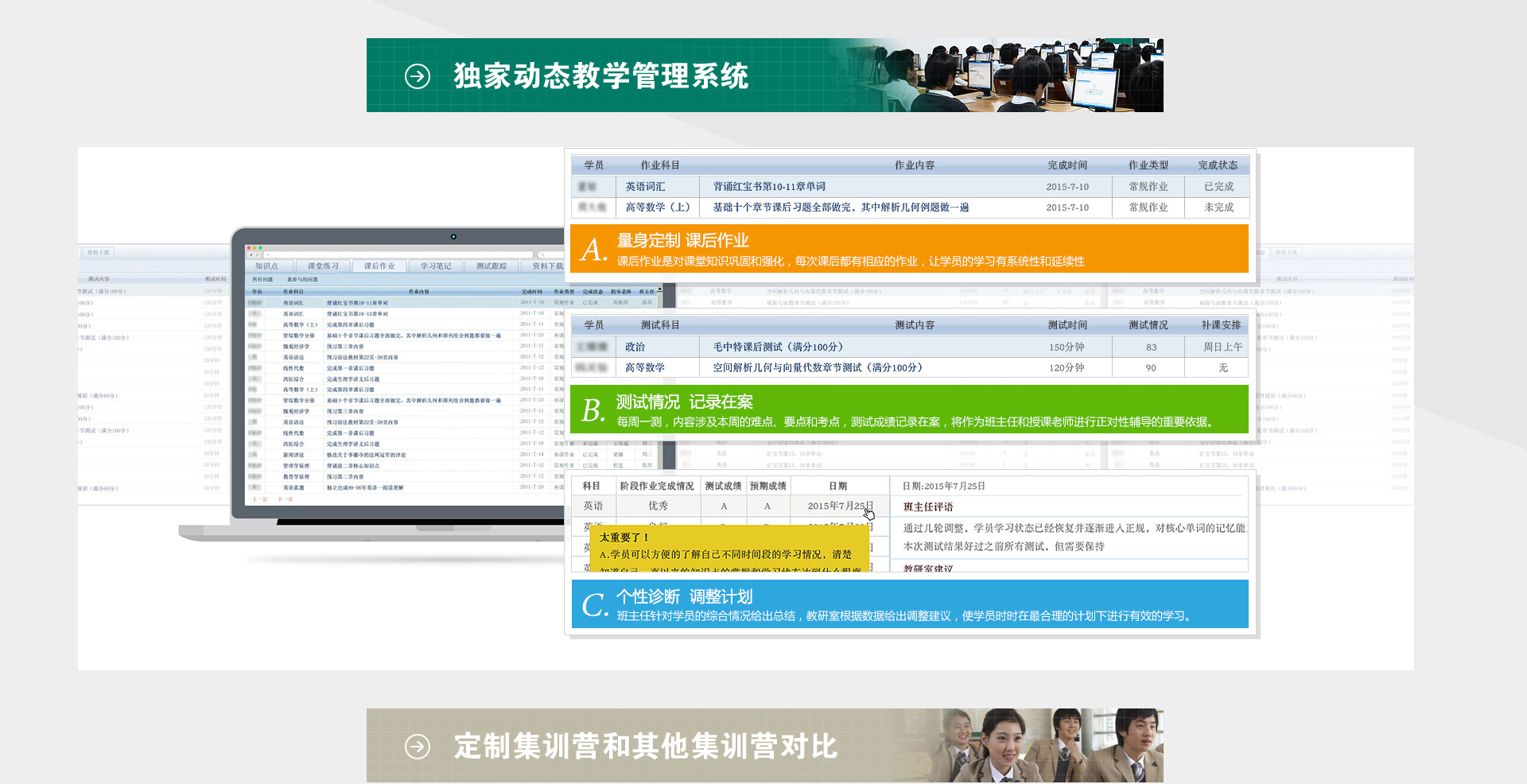
Task: Click the 班主任评语 heading
Action: (928, 507)
